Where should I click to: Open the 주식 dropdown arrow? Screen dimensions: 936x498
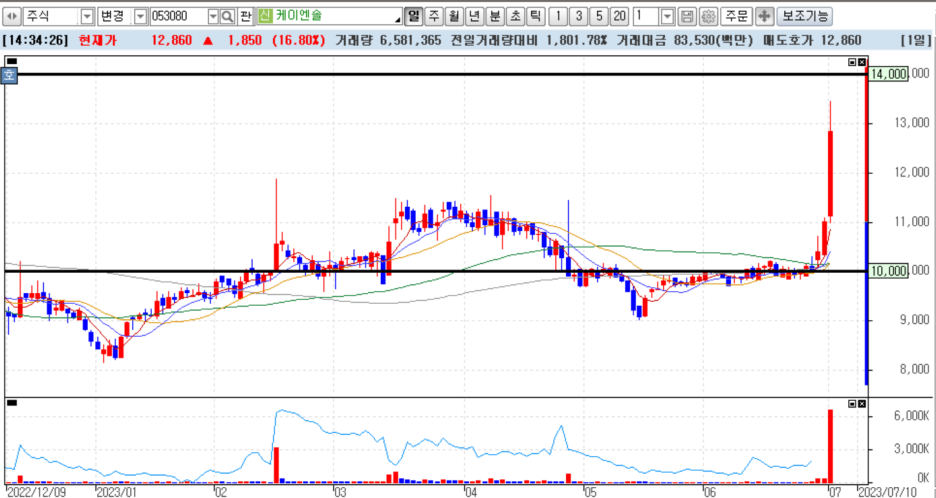(87, 16)
